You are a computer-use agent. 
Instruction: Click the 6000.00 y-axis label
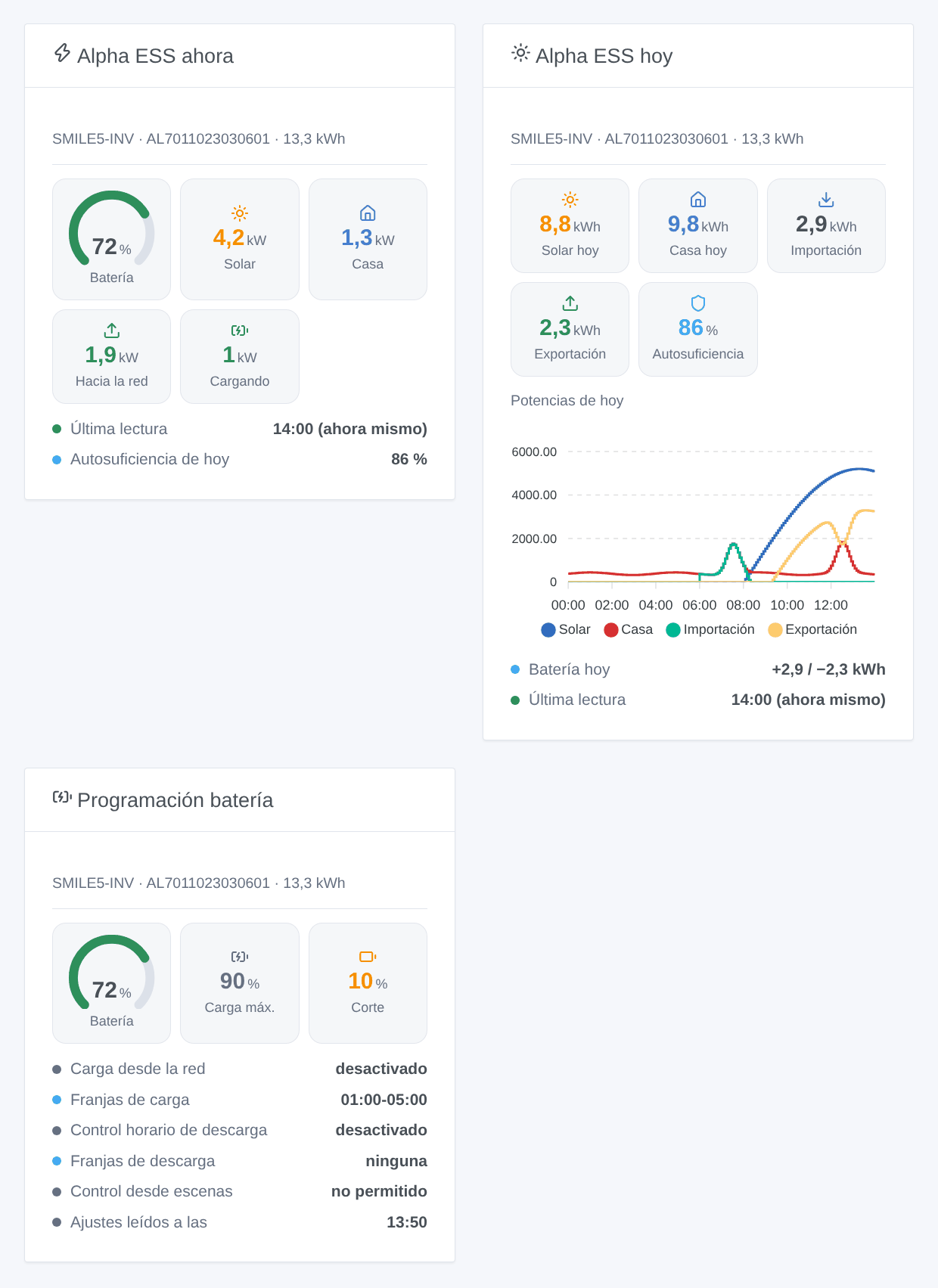point(534,452)
